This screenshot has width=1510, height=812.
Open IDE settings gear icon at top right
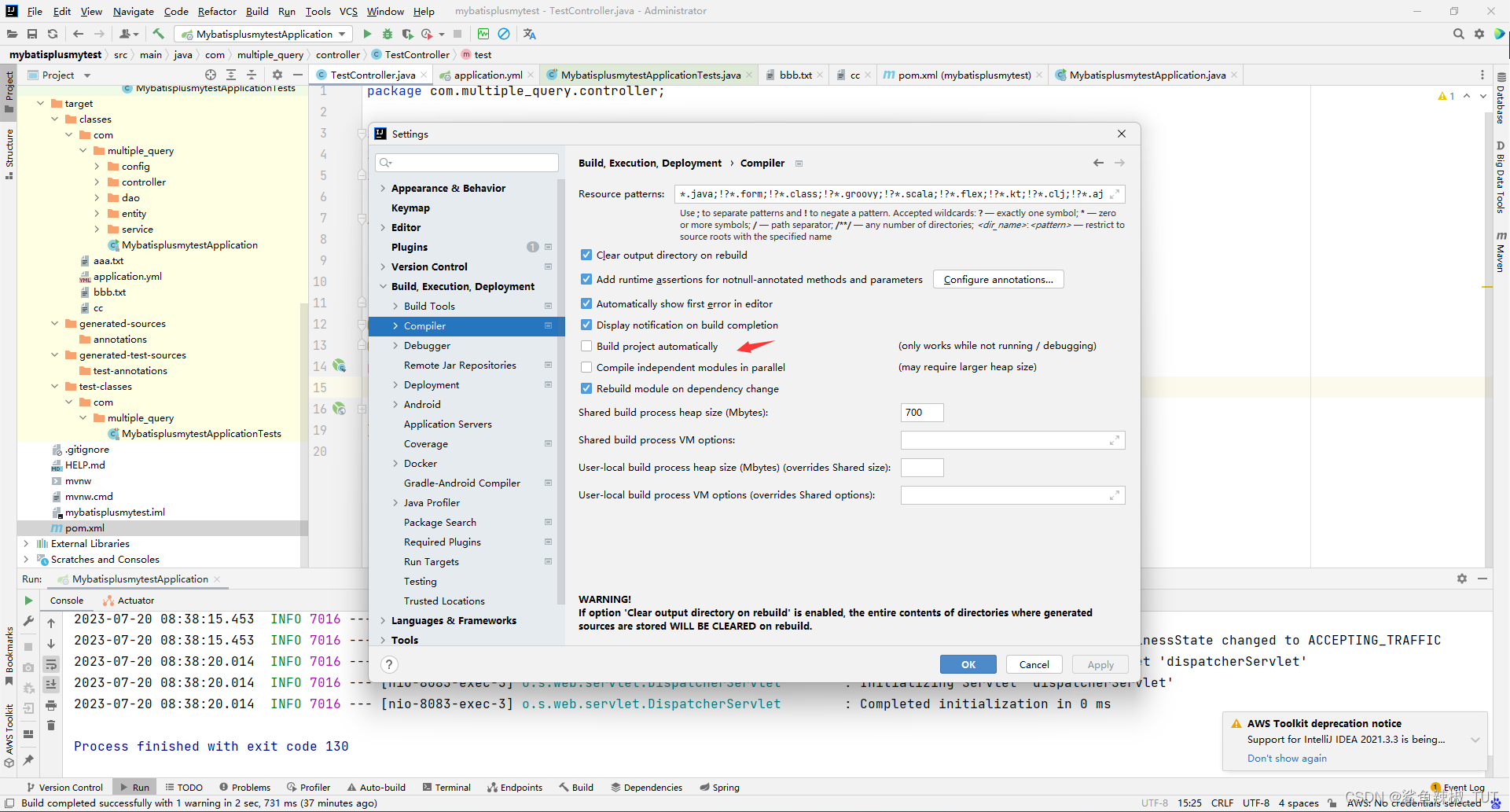pos(1479,34)
